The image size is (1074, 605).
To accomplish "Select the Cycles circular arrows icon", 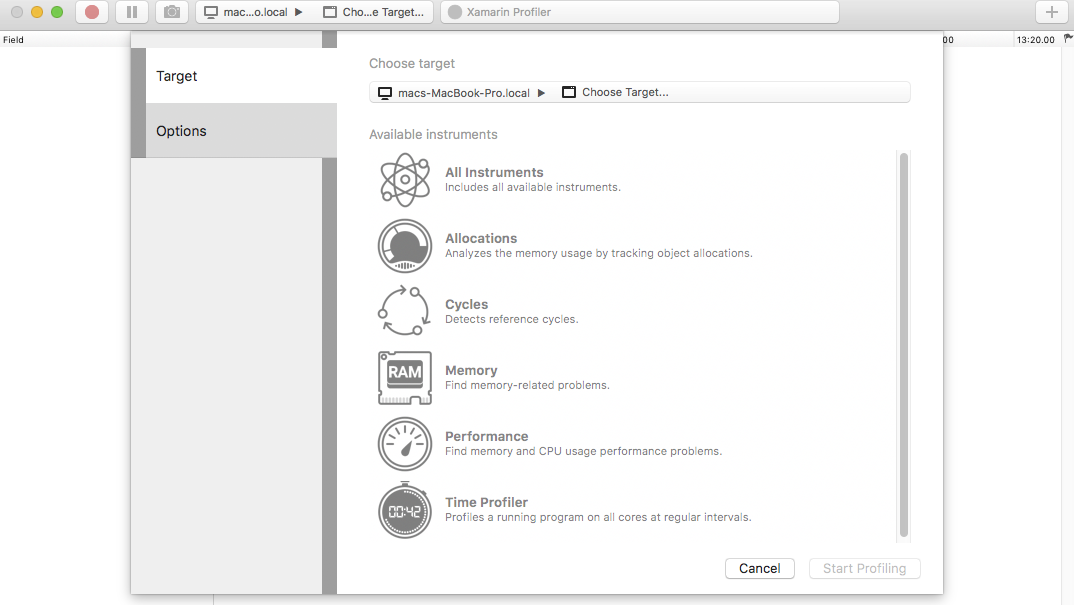I will (405, 311).
